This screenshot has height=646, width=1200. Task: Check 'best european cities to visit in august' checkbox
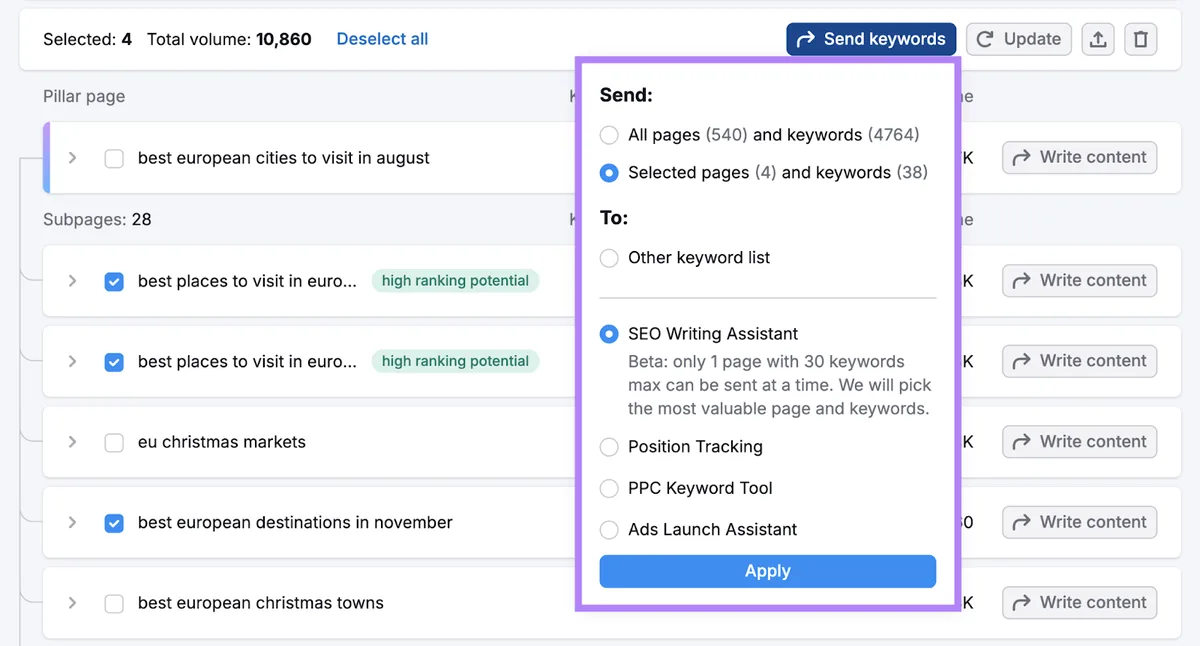114,158
